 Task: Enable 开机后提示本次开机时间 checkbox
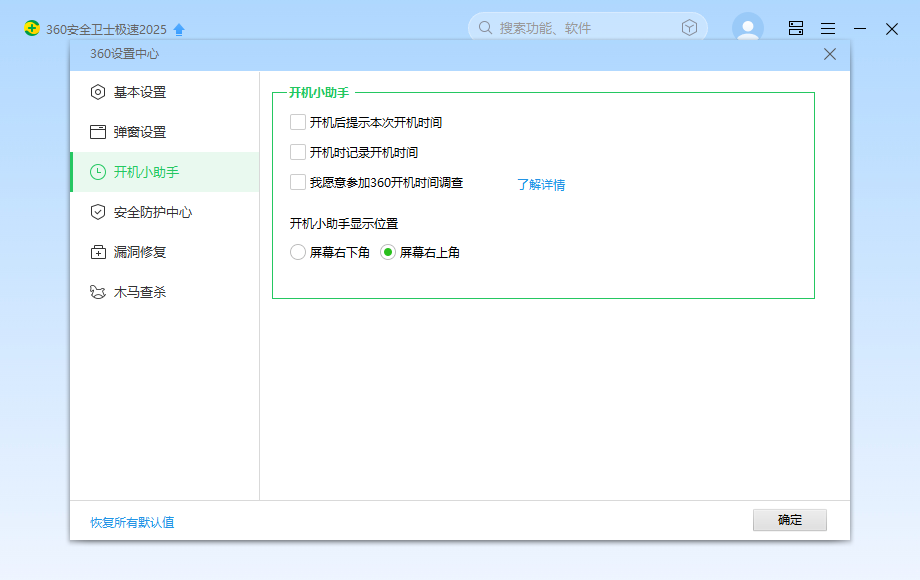pos(298,122)
